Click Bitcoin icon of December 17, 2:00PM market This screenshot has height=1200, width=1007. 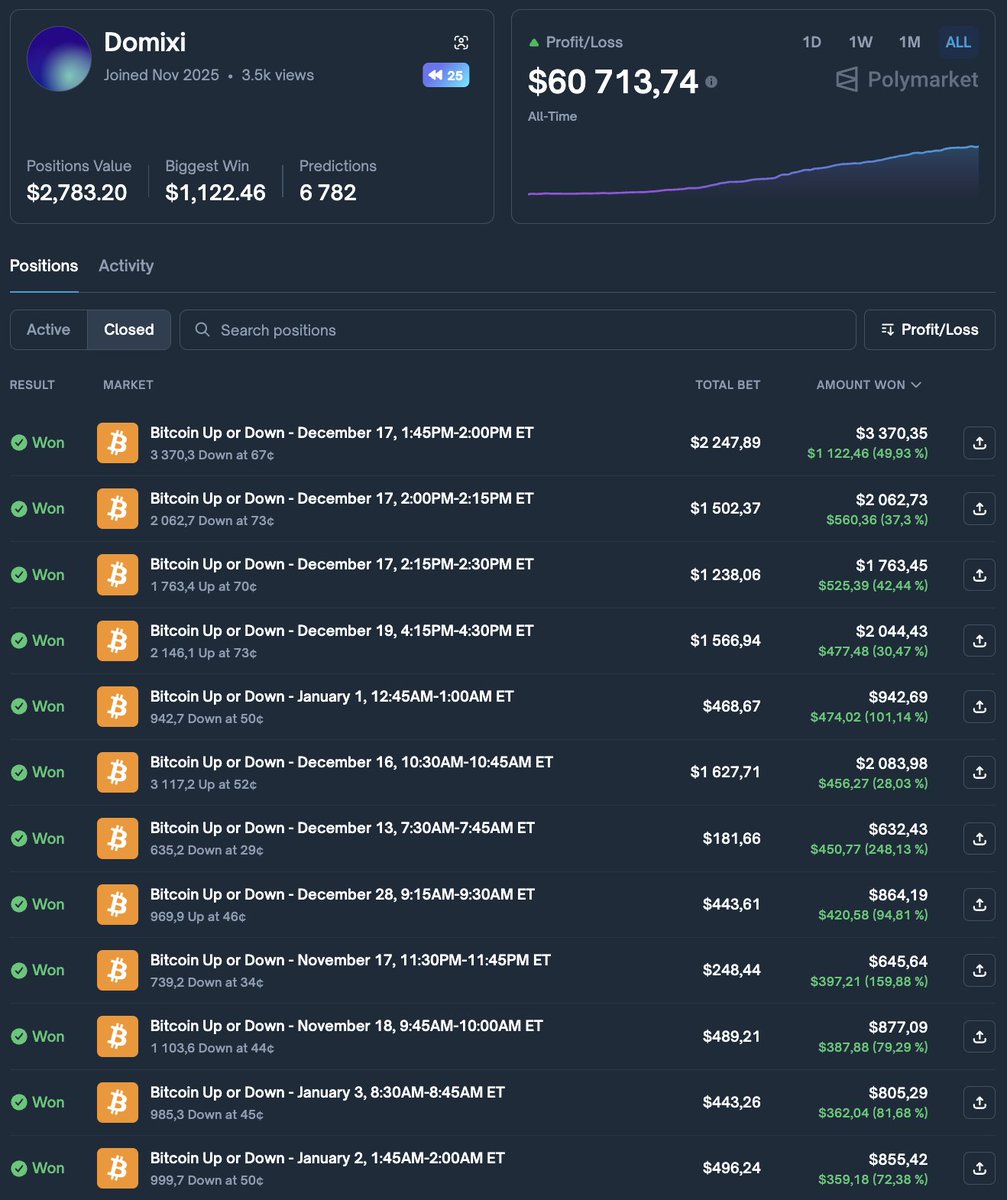(118, 509)
